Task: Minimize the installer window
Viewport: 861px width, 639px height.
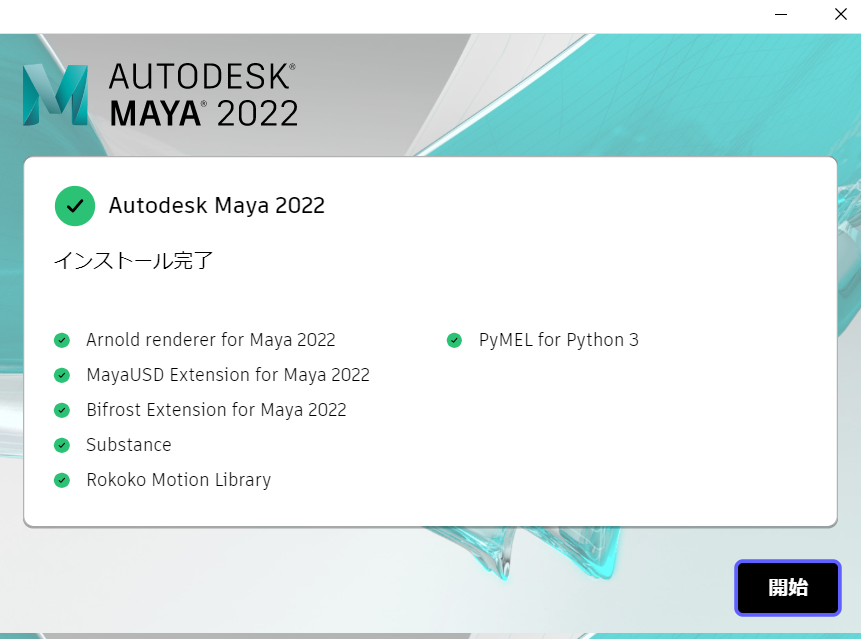Action: click(780, 15)
